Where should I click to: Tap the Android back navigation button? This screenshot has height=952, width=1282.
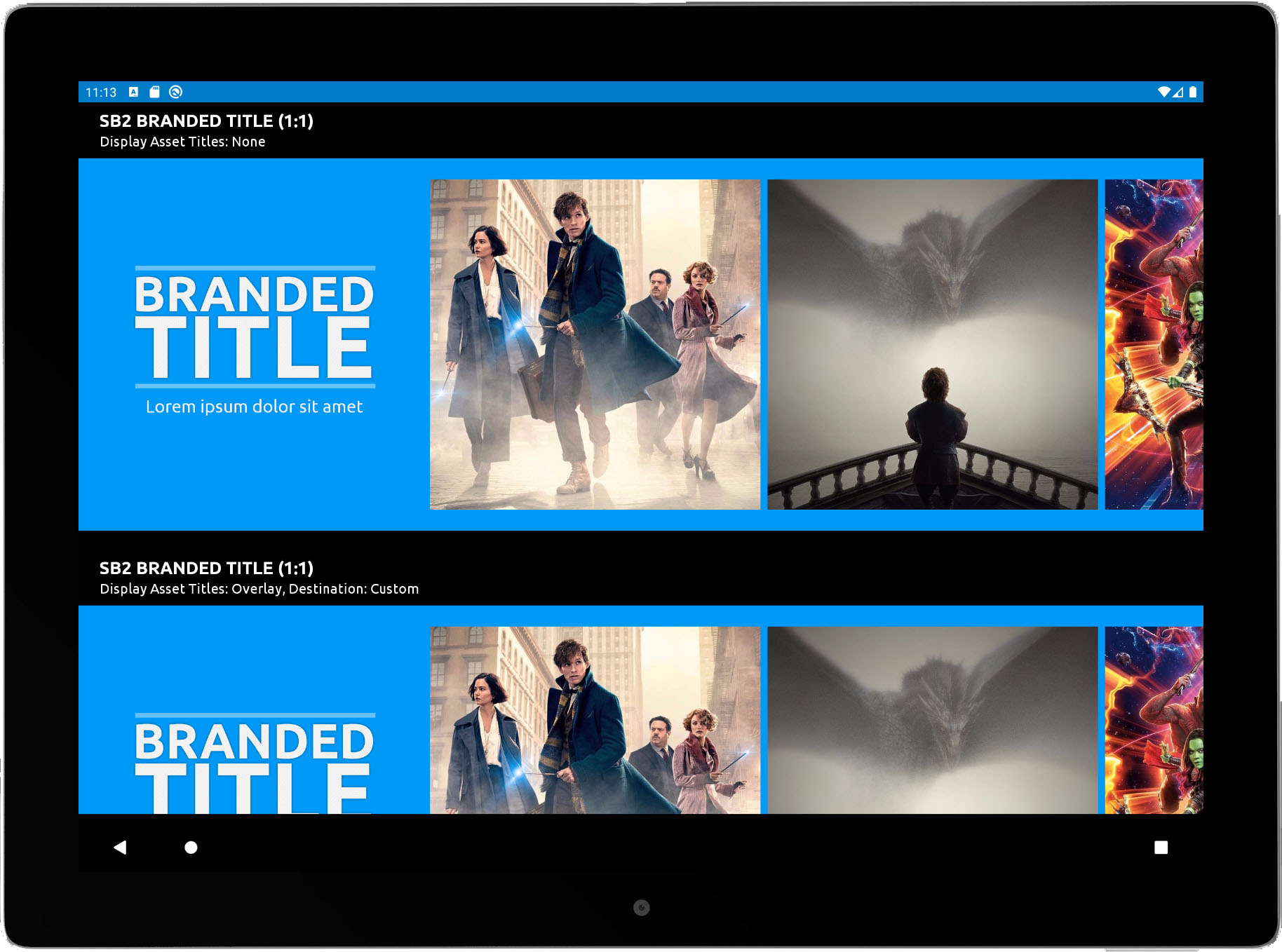tap(120, 848)
